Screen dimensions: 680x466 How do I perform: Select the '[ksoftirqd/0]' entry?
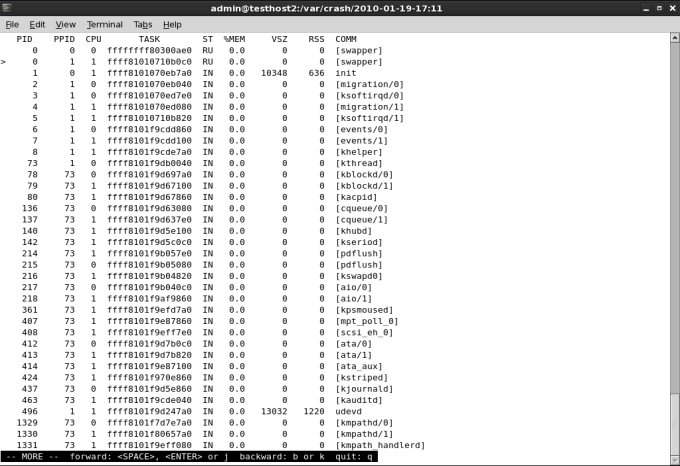369,95
